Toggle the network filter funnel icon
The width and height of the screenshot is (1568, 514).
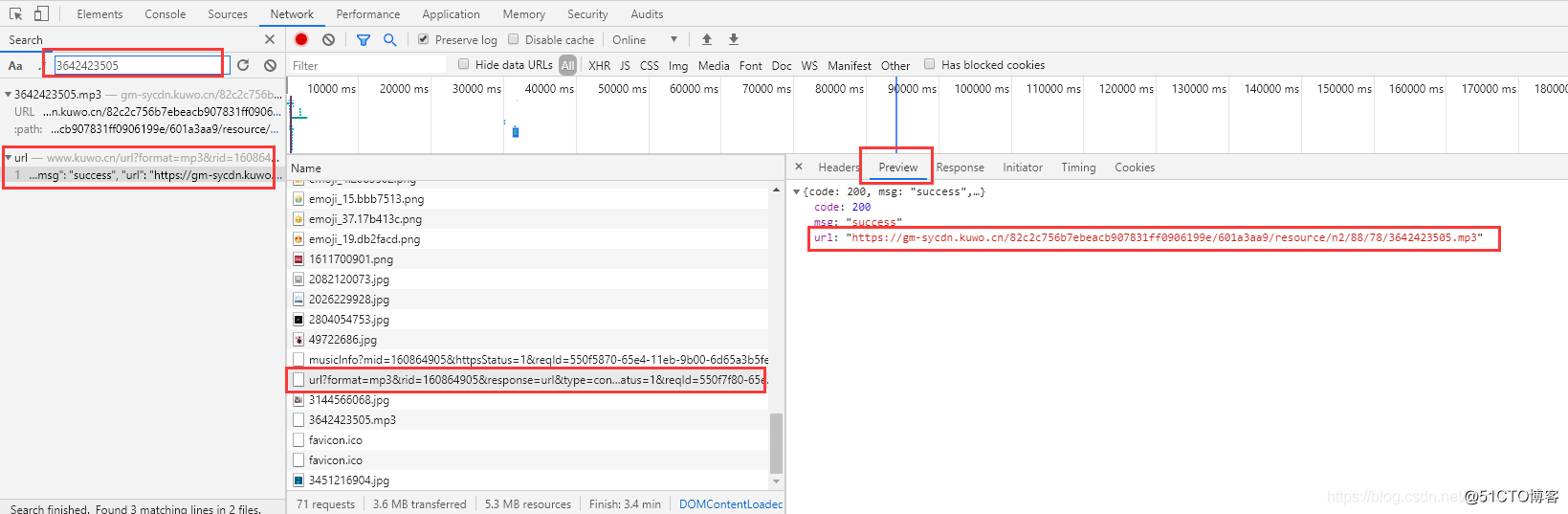tap(364, 39)
